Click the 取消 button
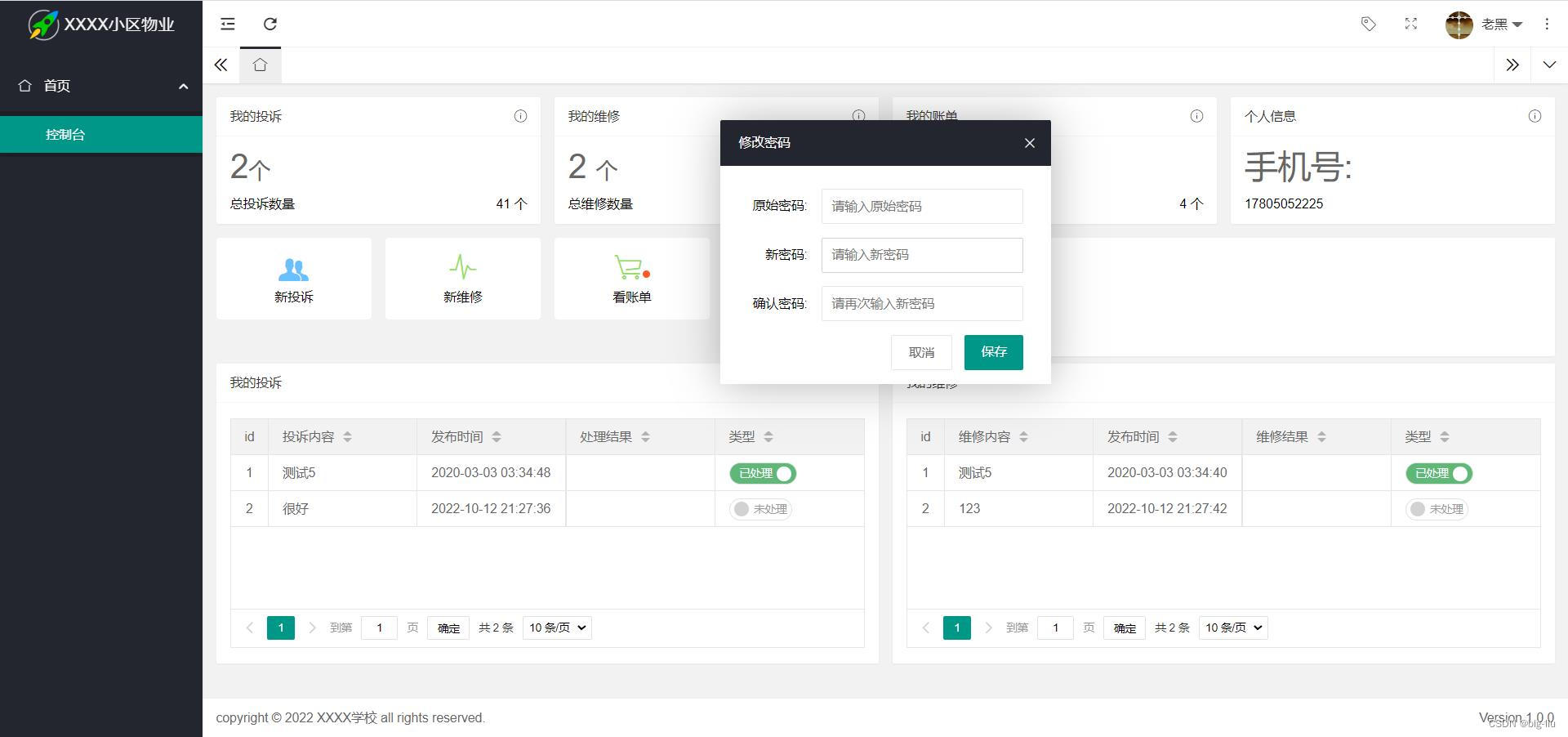 click(x=921, y=352)
